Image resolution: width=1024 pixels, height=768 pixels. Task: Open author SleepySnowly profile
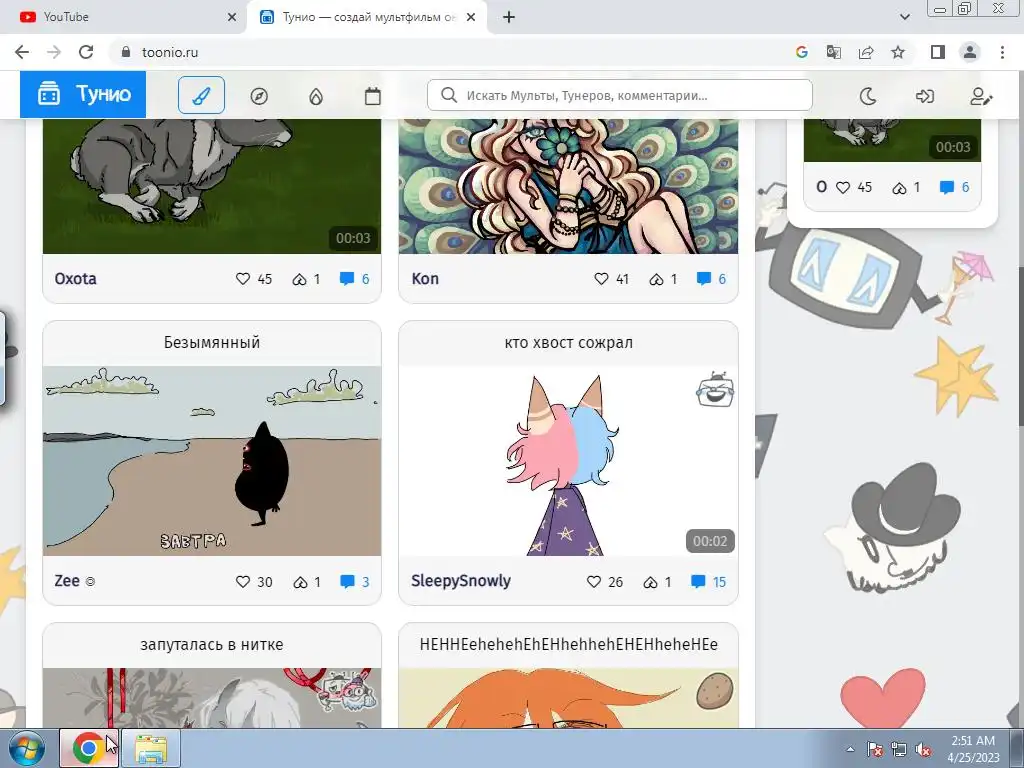point(461,581)
